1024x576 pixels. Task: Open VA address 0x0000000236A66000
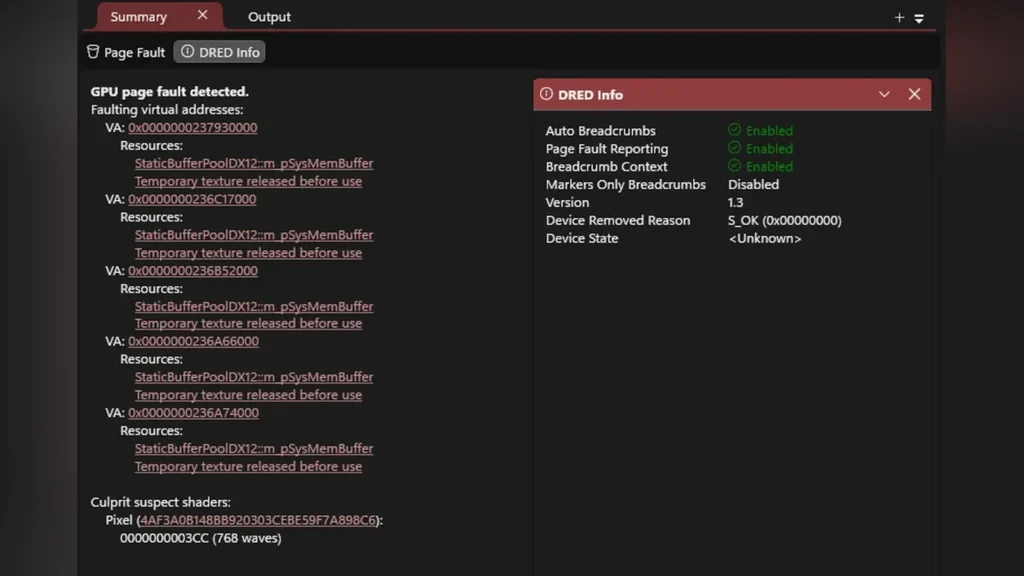(x=193, y=341)
